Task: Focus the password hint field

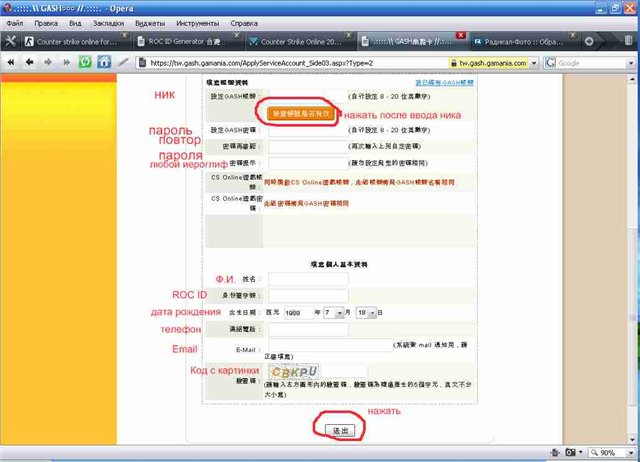Action: pyautogui.click(x=308, y=163)
